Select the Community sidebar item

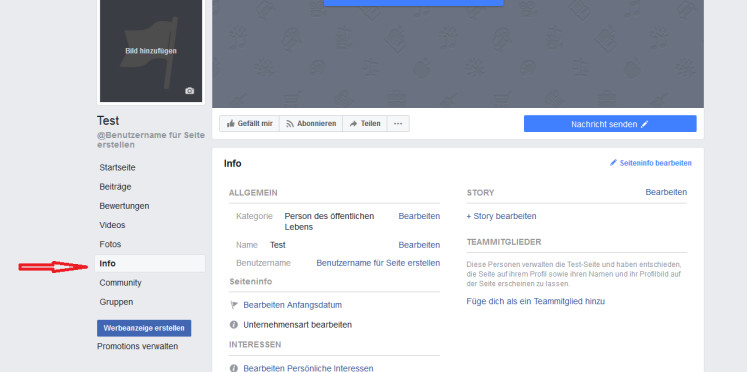coord(121,283)
